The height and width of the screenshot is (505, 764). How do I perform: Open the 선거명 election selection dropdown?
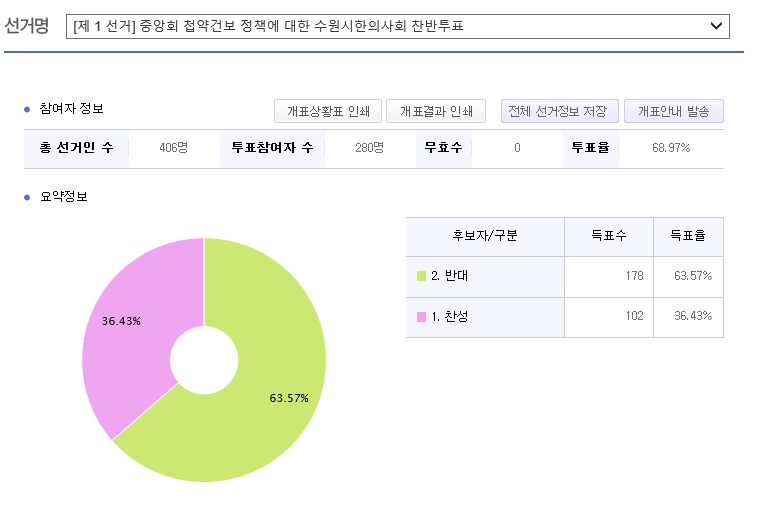click(397, 27)
